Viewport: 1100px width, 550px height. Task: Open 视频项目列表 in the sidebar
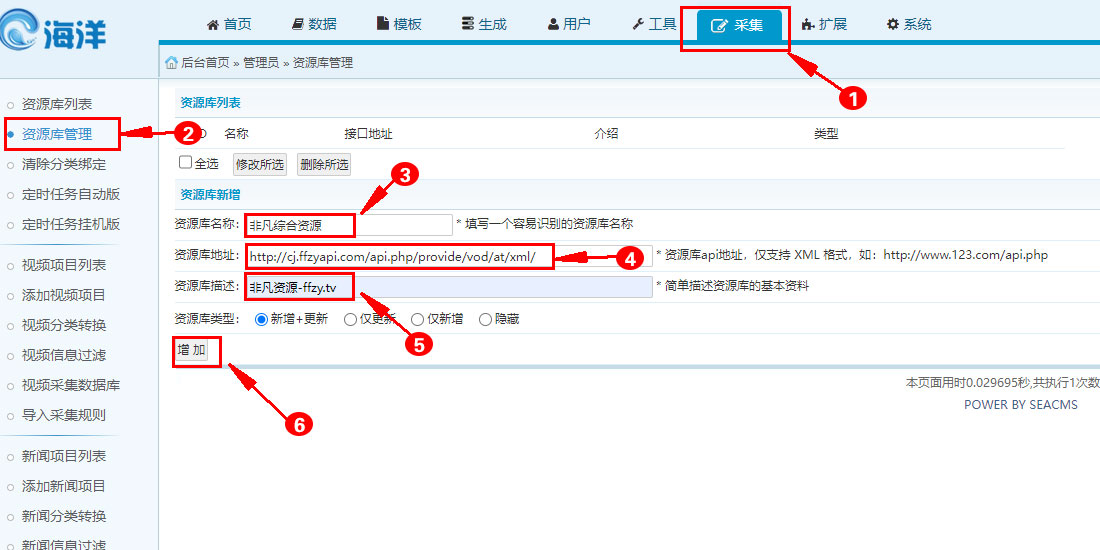pyautogui.click(x=64, y=265)
